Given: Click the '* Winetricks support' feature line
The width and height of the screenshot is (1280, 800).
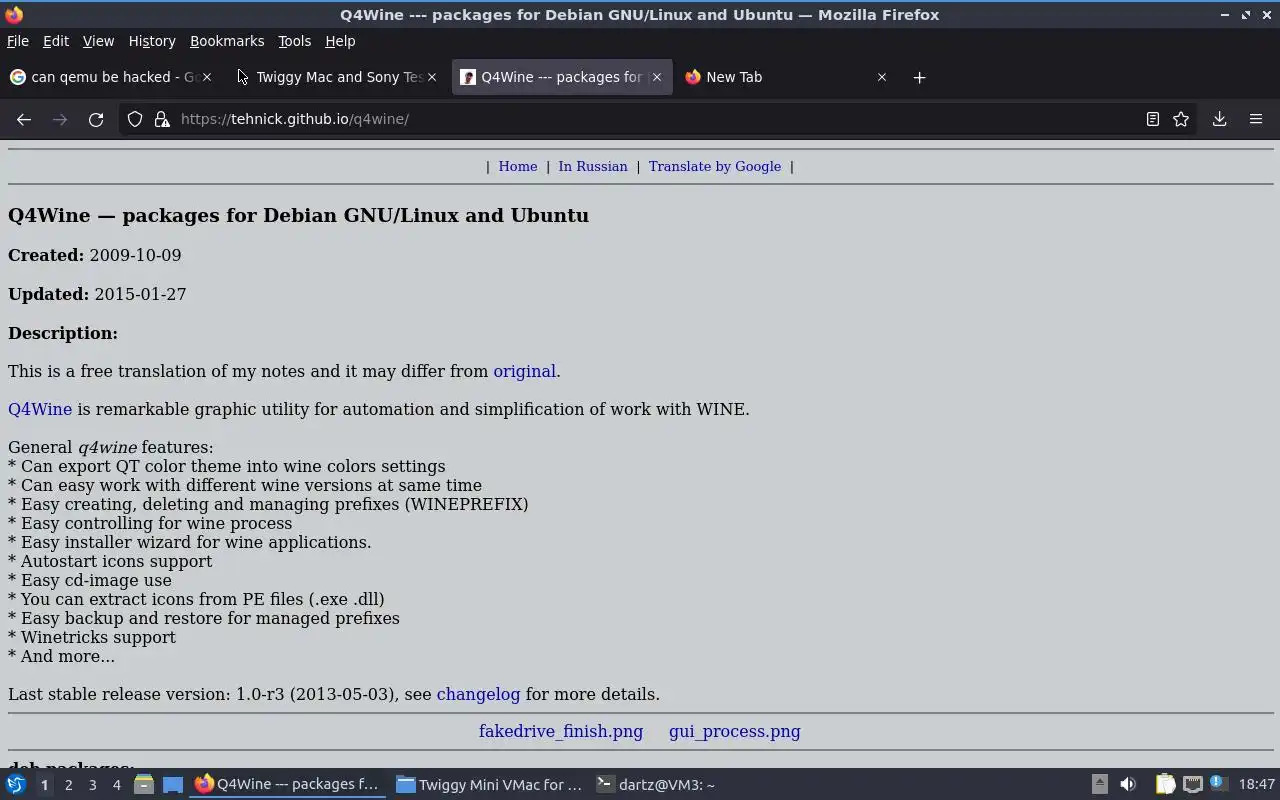Looking at the screenshot, I should [92, 637].
